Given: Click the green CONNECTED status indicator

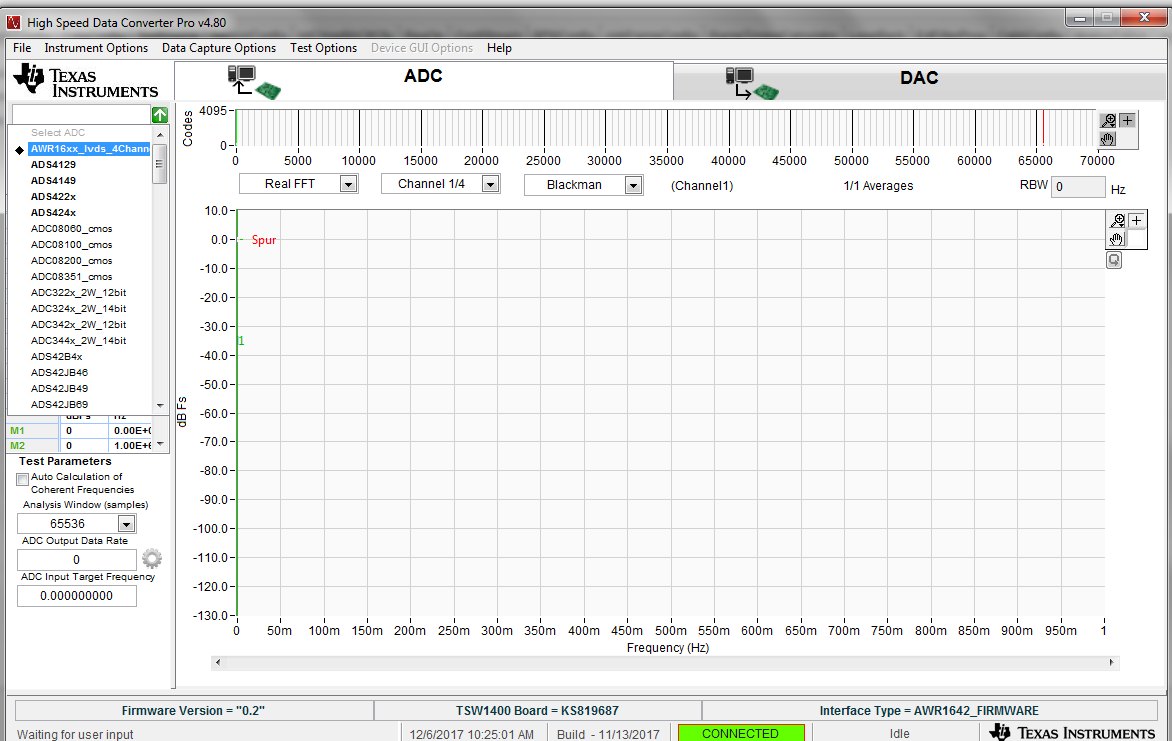Looking at the screenshot, I should point(741,733).
